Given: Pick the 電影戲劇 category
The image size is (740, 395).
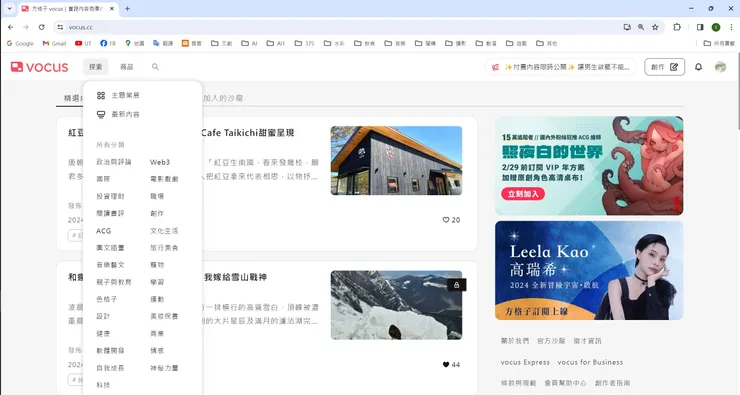Looking at the screenshot, I should 164,179.
